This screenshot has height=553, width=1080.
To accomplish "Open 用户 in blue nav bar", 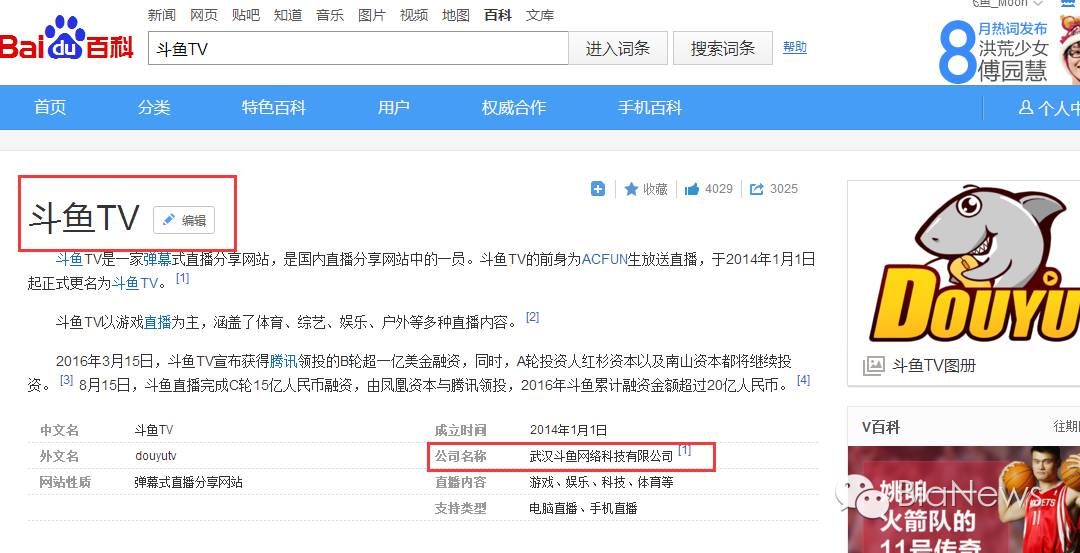I will tap(393, 107).
